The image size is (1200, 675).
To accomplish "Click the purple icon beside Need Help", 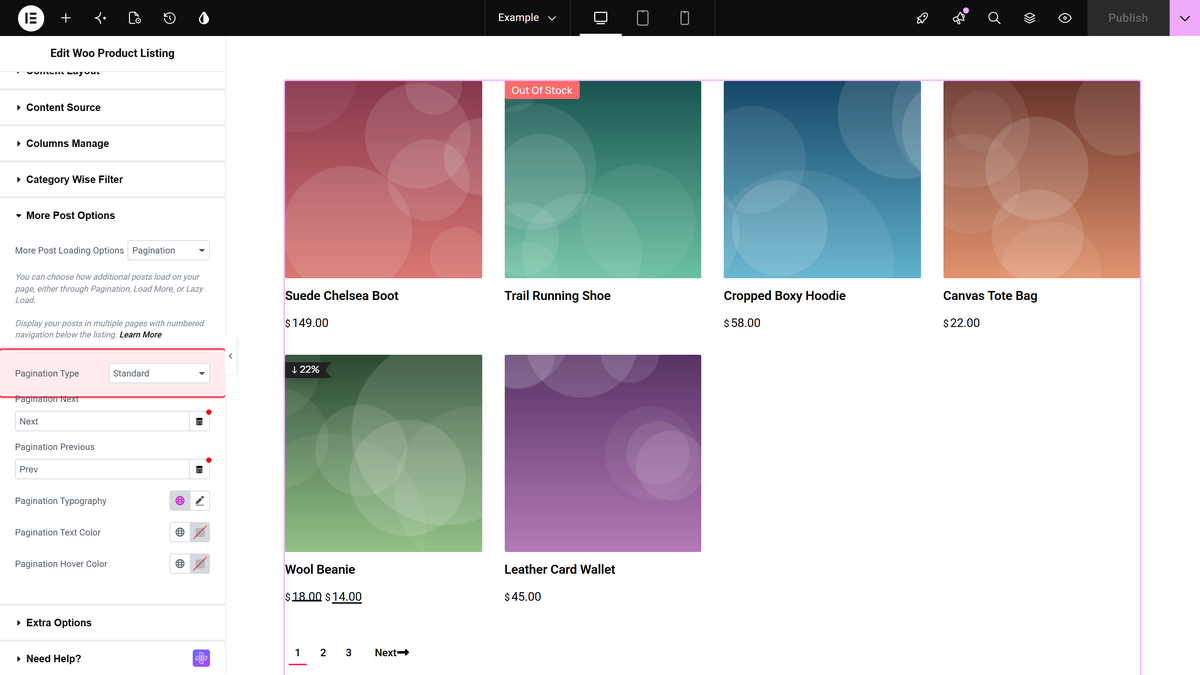I will (x=202, y=658).
